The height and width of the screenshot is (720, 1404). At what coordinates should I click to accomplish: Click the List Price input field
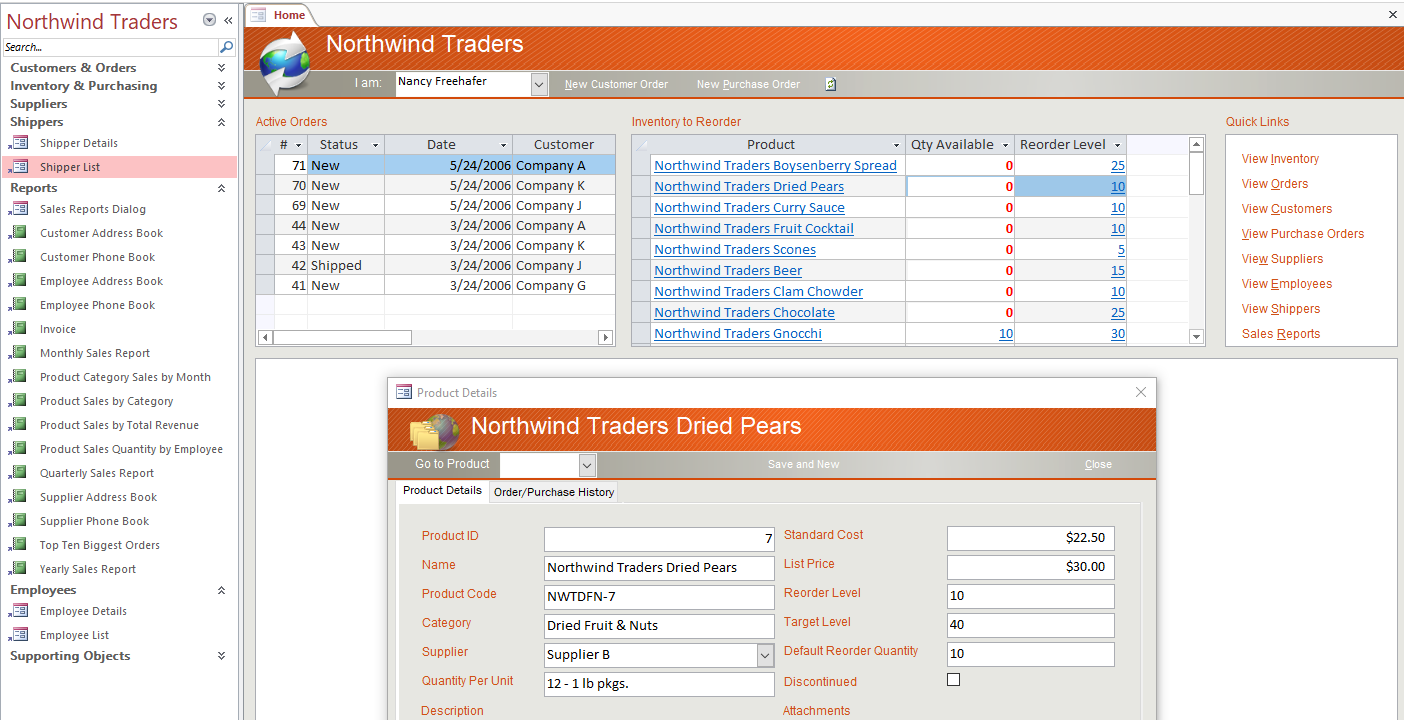1030,567
